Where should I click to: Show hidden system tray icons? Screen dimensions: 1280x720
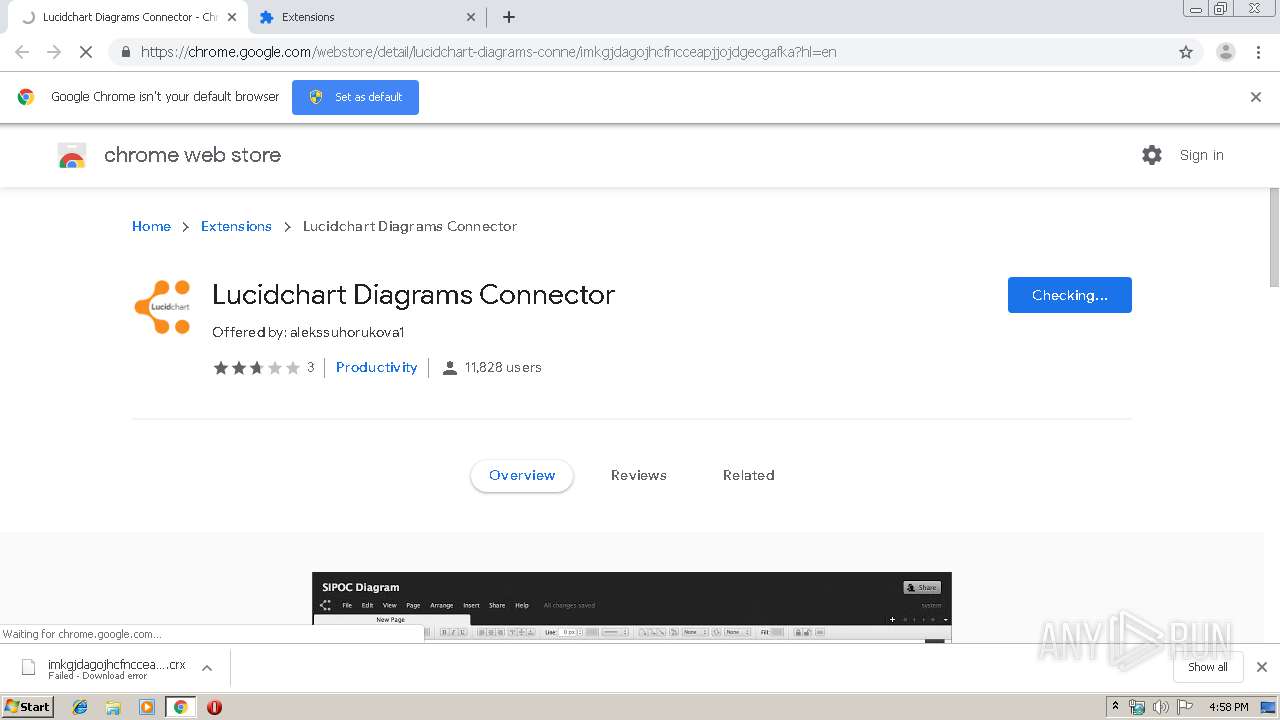(x=1115, y=707)
